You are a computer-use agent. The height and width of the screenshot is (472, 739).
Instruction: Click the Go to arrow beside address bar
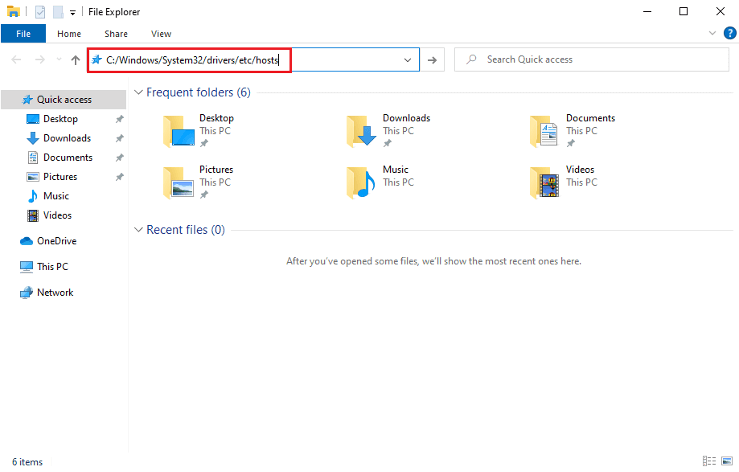click(x=431, y=60)
